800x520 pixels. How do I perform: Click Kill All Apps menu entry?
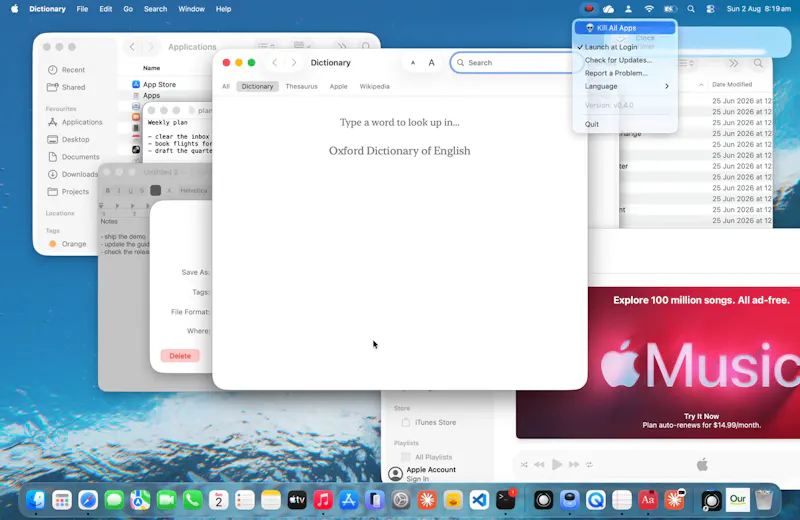pyautogui.click(x=625, y=28)
